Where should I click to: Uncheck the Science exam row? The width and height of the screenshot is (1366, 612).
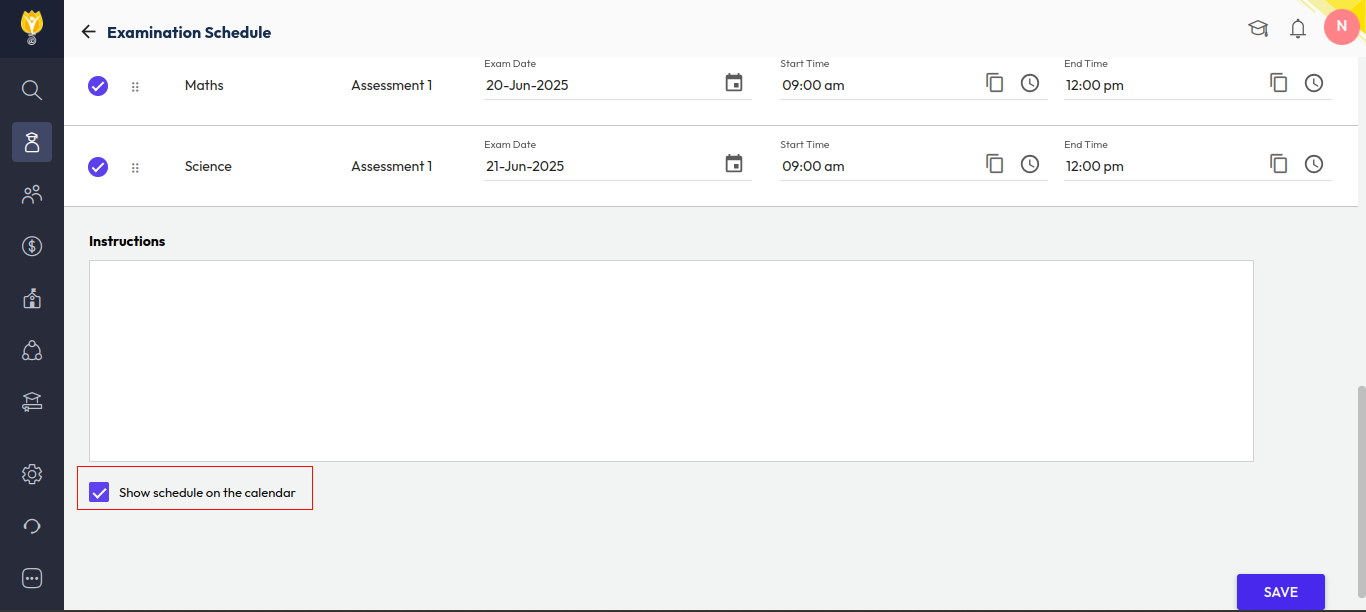98,167
